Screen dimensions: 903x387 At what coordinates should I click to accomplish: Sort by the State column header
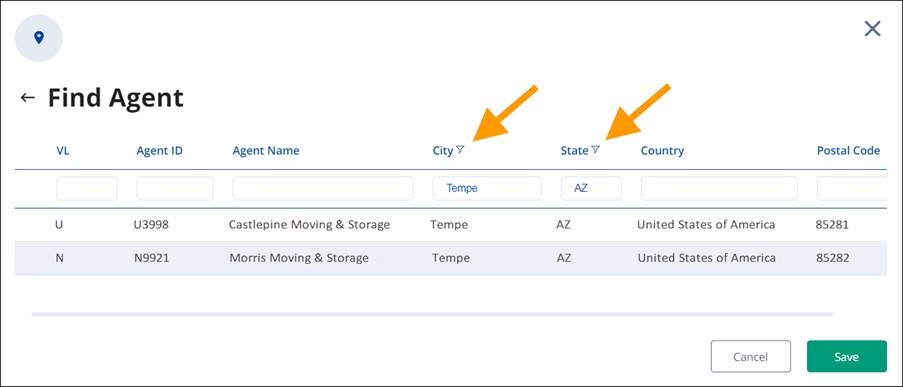click(574, 151)
